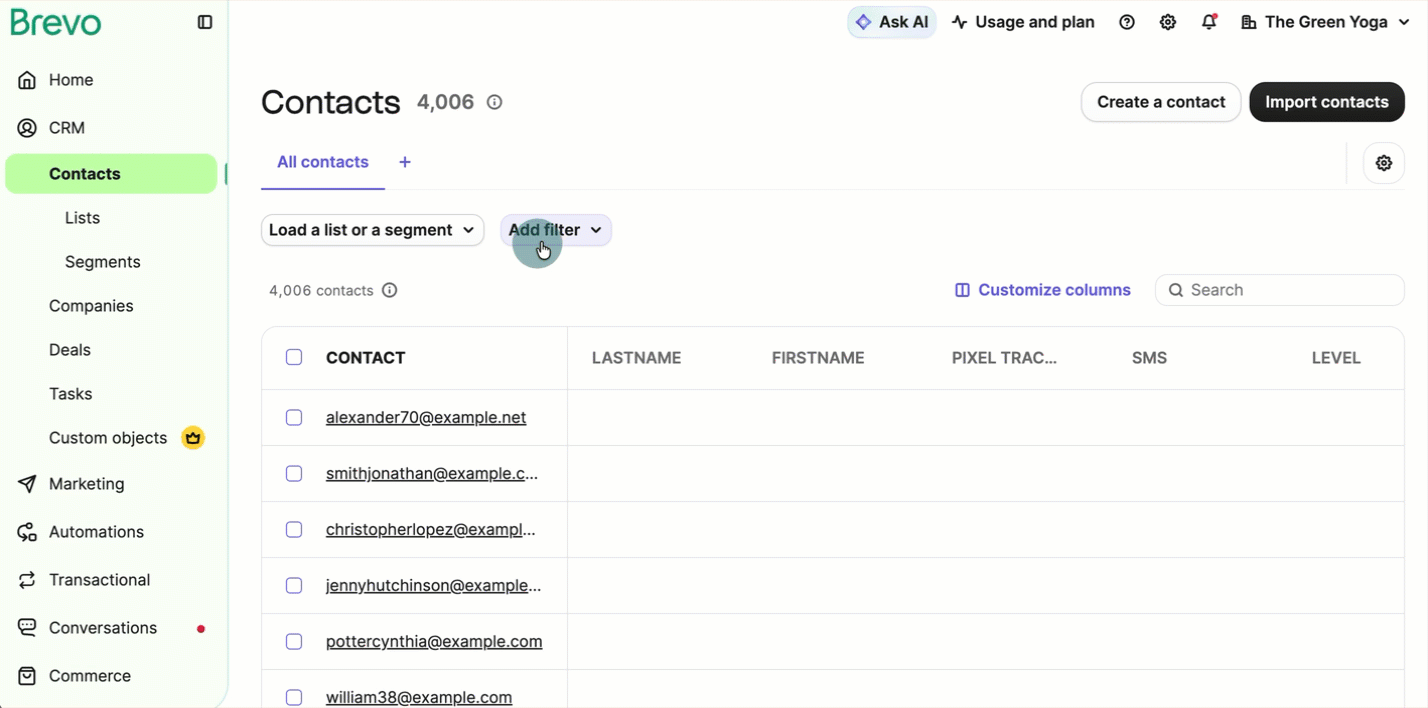Viewport: 1428px width, 708px height.
Task: Add a new view with plus icon
Action: click(405, 162)
